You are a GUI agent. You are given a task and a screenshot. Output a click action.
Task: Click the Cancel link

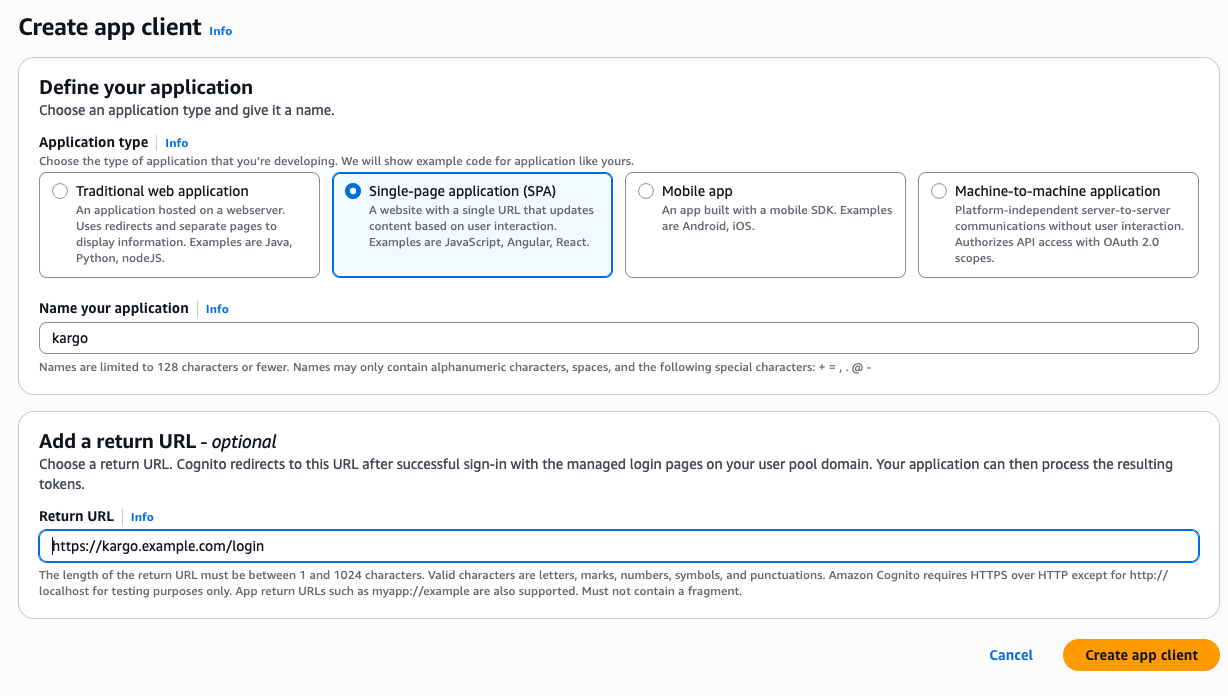1010,655
